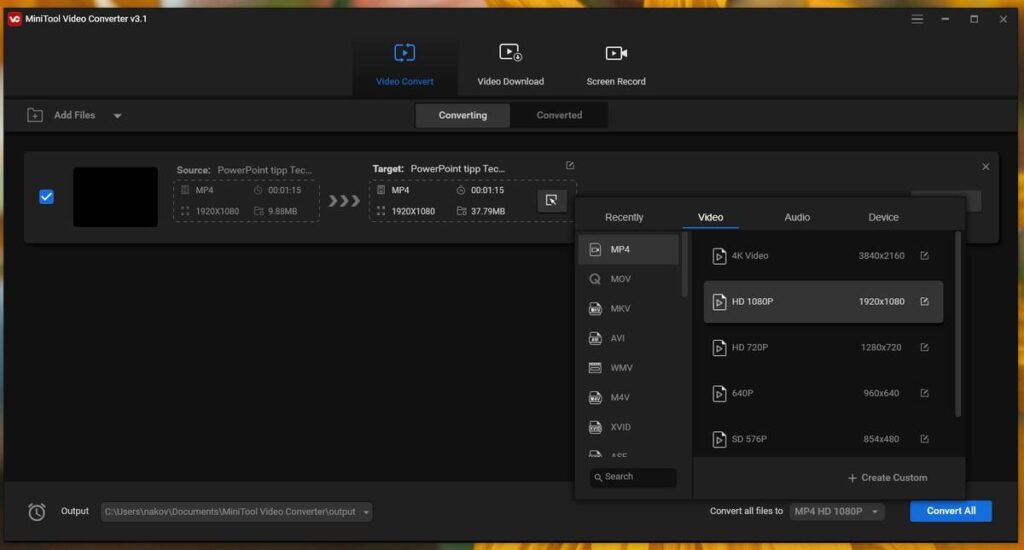The width and height of the screenshot is (1024, 550).
Task: Click the presets list scrollbar
Action: click(957, 324)
